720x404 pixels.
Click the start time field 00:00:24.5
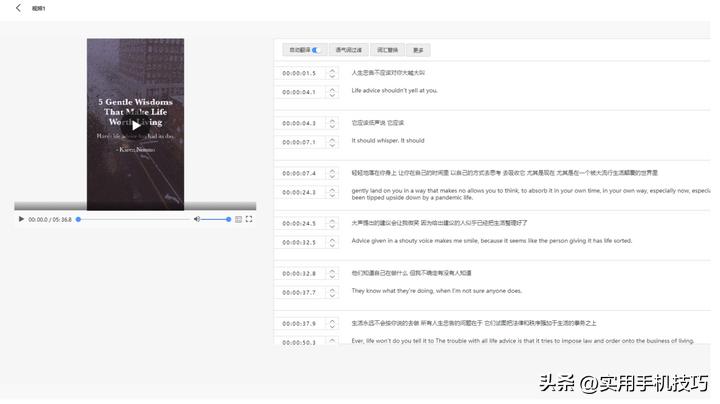click(301, 223)
